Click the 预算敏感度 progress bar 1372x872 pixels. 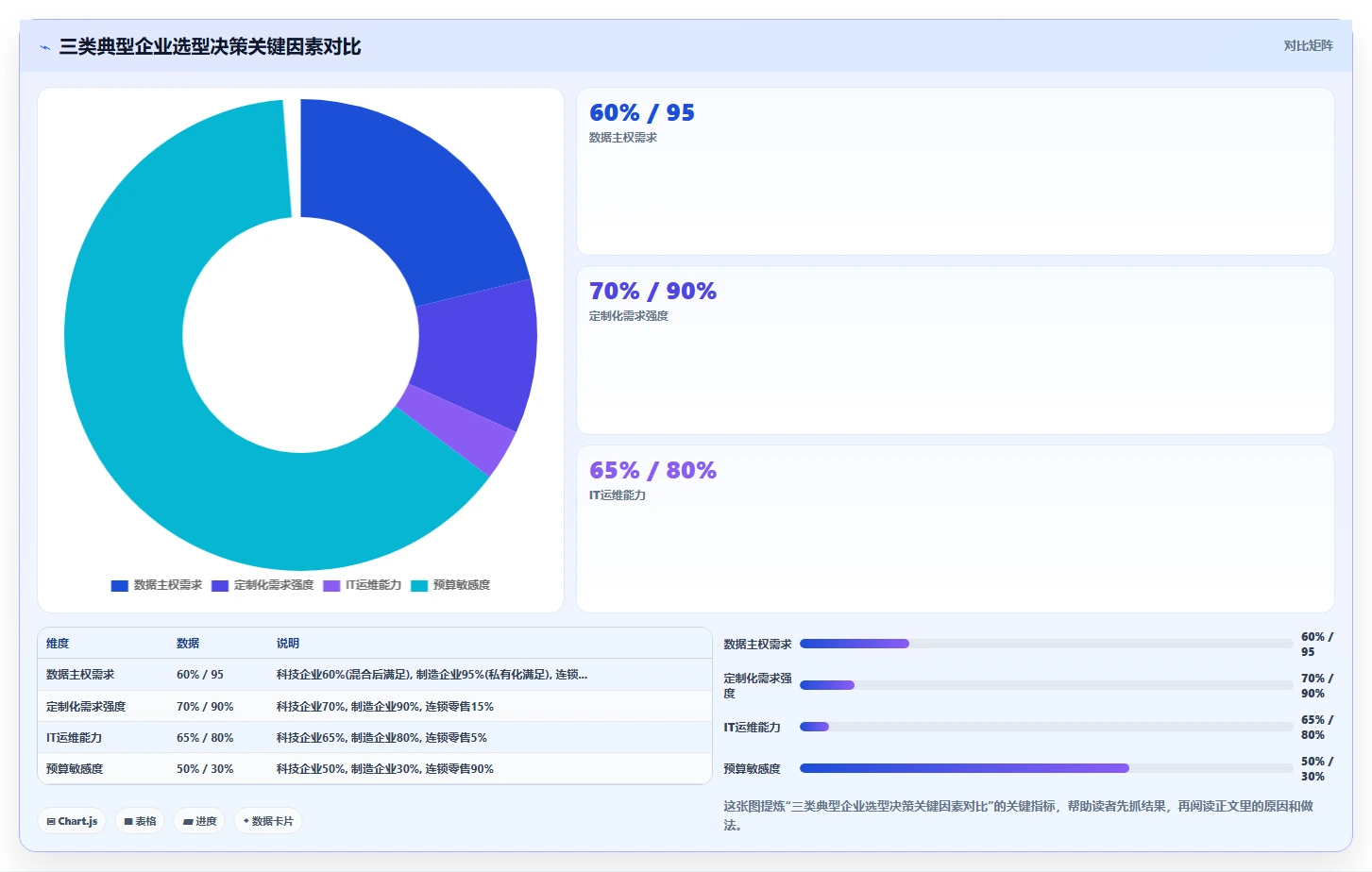coord(1046,768)
